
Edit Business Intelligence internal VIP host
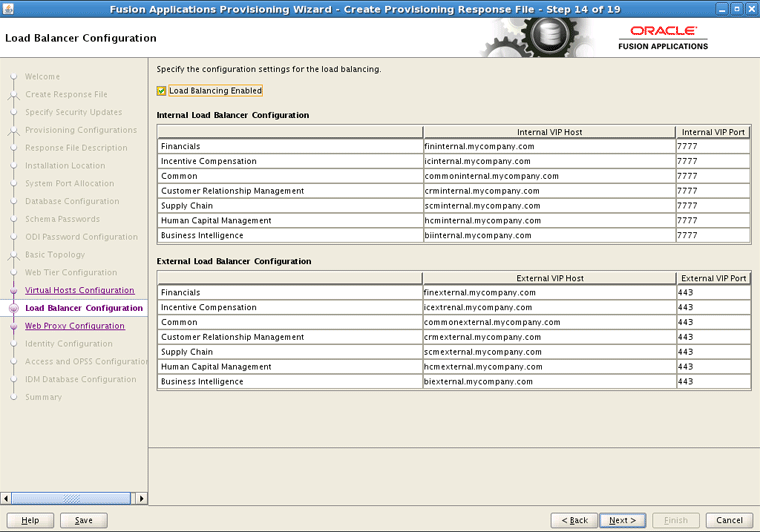click(x=549, y=235)
